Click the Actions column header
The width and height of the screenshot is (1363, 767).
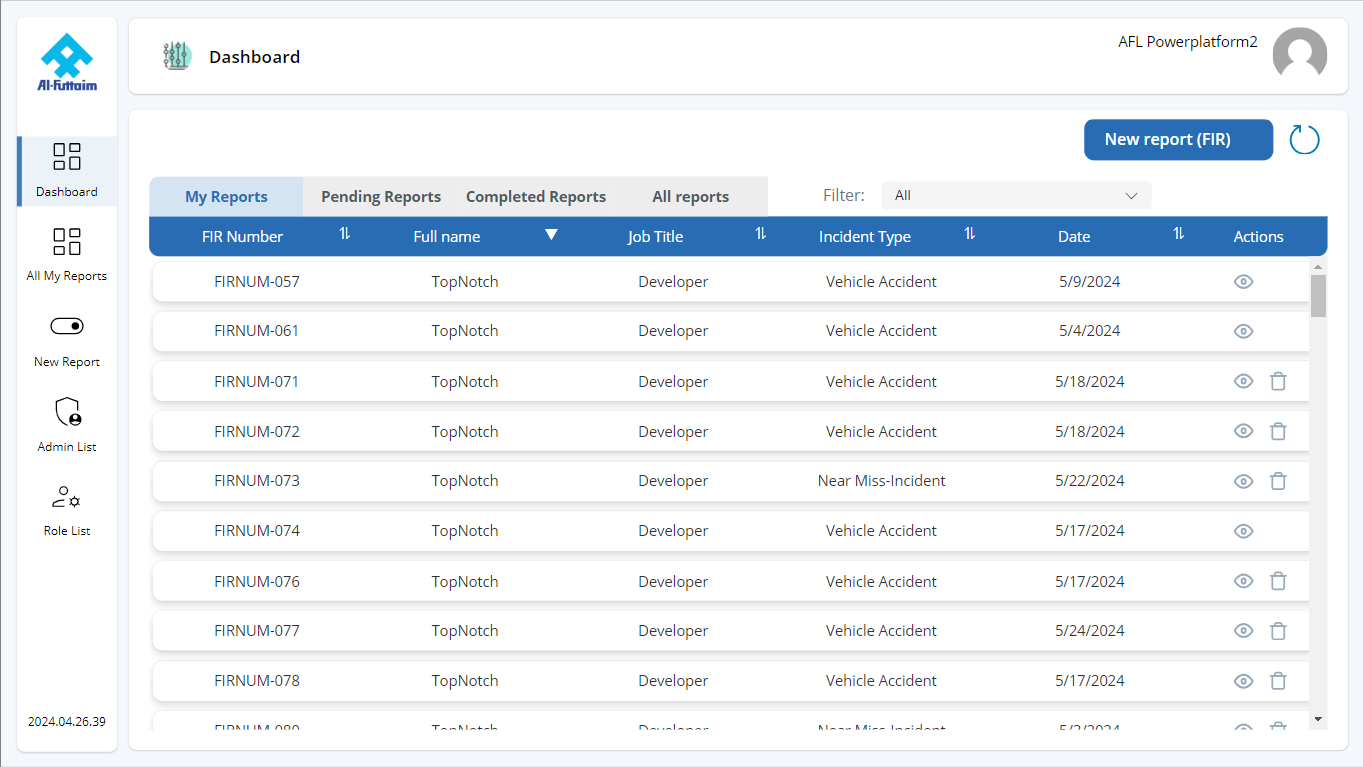[x=1258, y=237]
